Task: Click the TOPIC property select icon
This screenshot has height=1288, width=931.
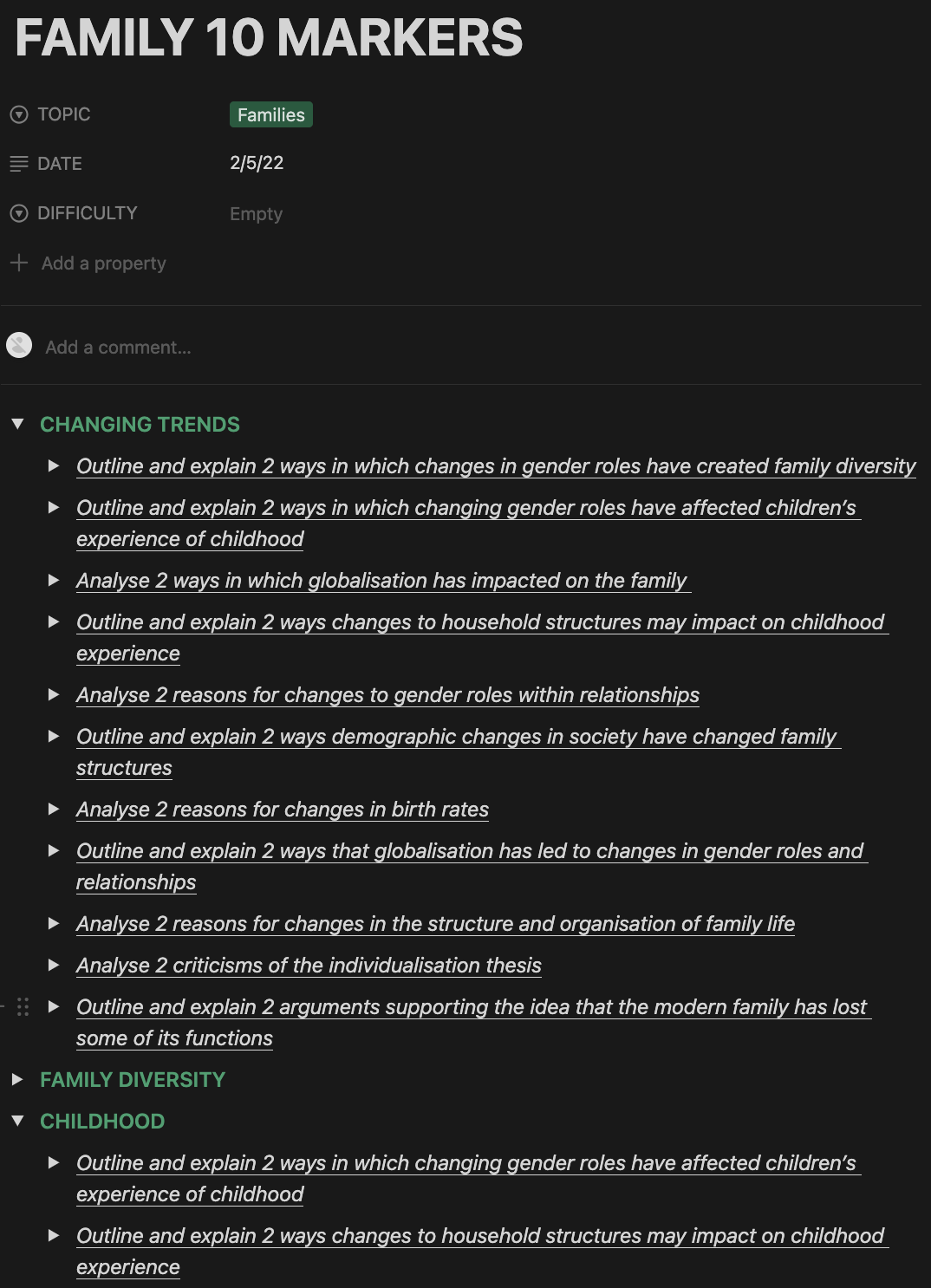Action: click(19, 114)
